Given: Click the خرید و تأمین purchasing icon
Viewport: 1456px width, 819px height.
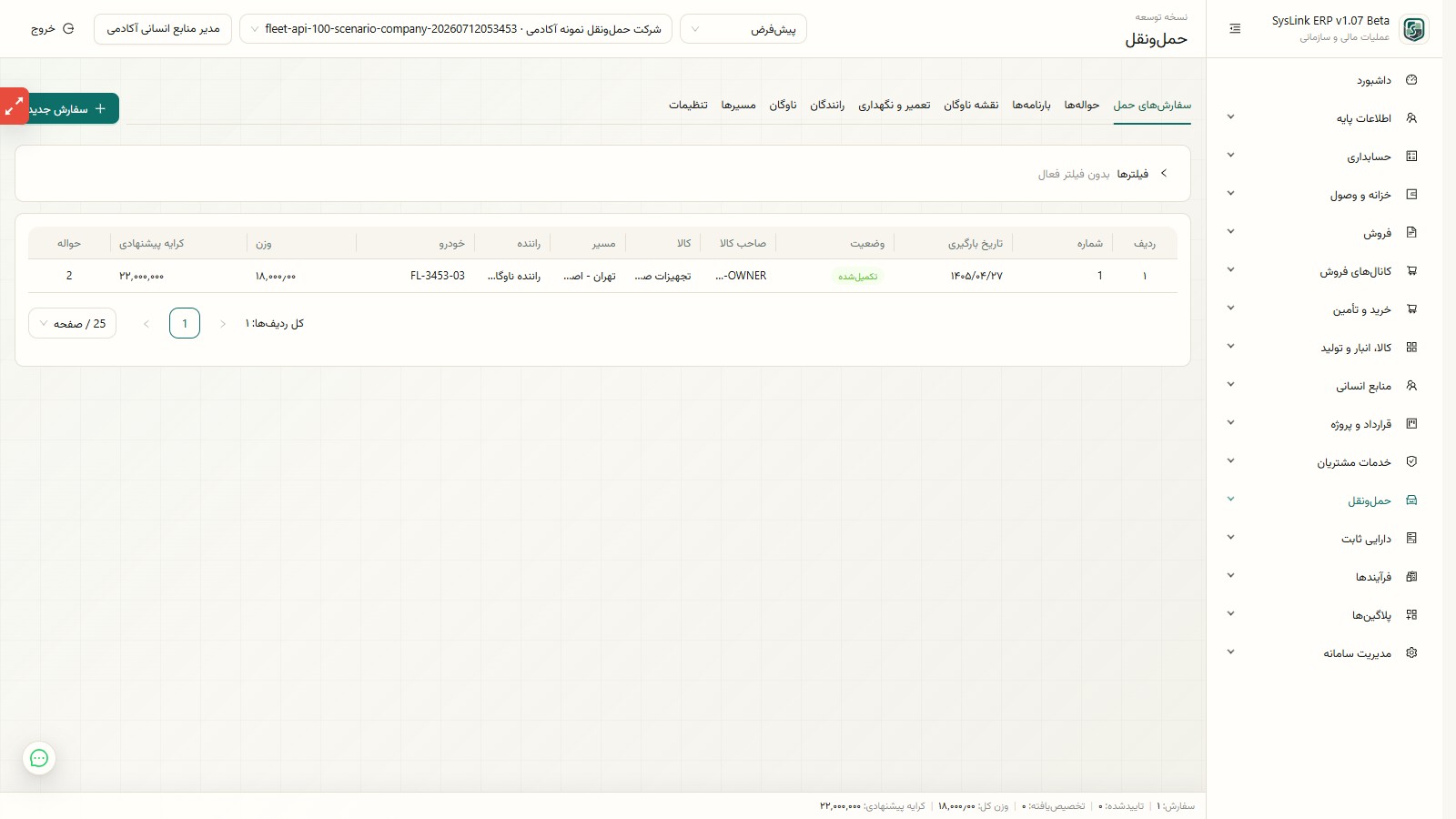Looking at the screenshot, I should tap(1411, 309).
